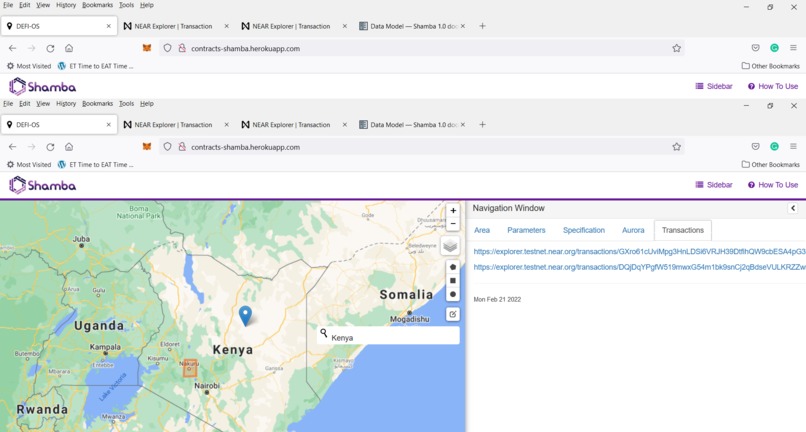Open the Parameters tab
The width and height of the screenshot is (806, 432).
click(526, 230)
